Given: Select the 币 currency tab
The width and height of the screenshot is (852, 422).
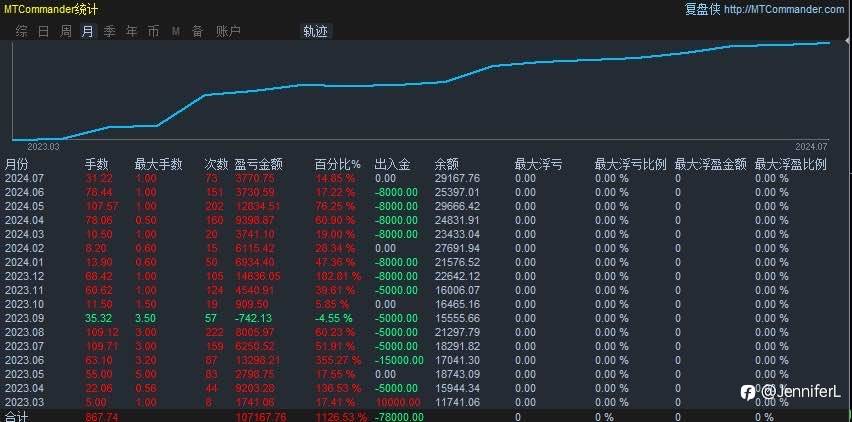Looking at the screenshot, I should coord(153,32).
